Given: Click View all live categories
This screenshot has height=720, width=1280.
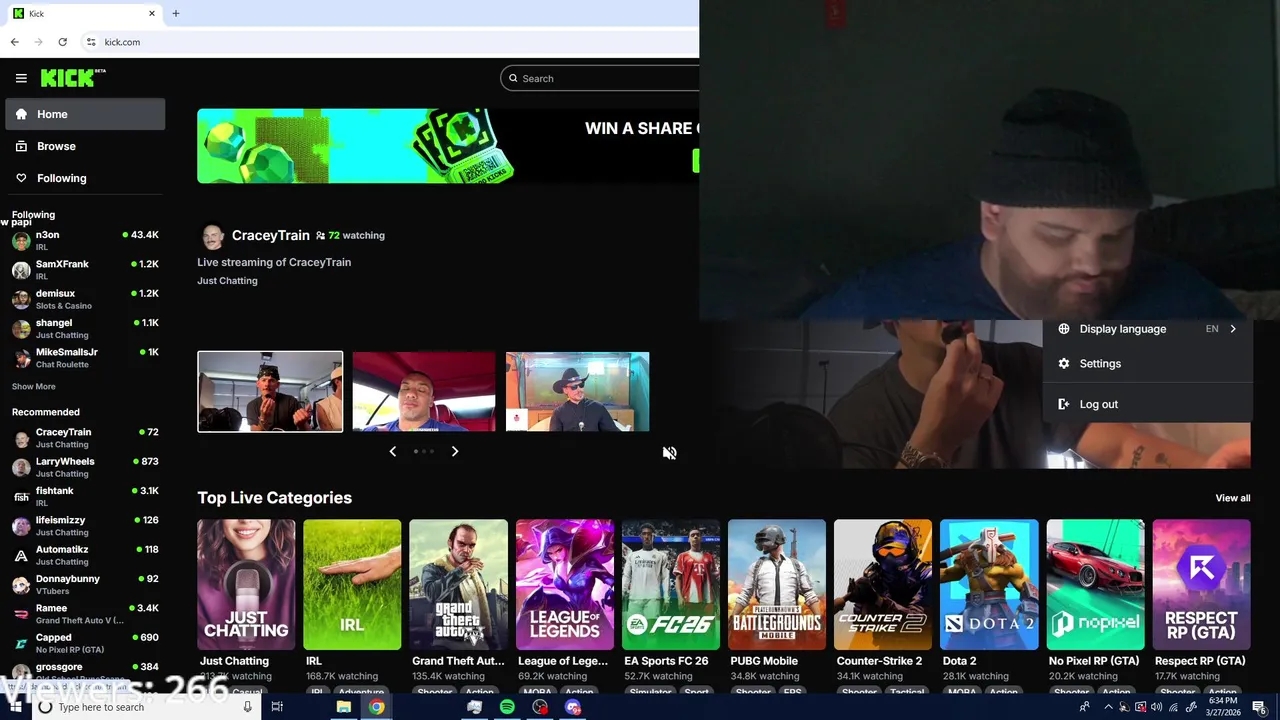Looking at the screenshot, I should (x=1232, y=498).
